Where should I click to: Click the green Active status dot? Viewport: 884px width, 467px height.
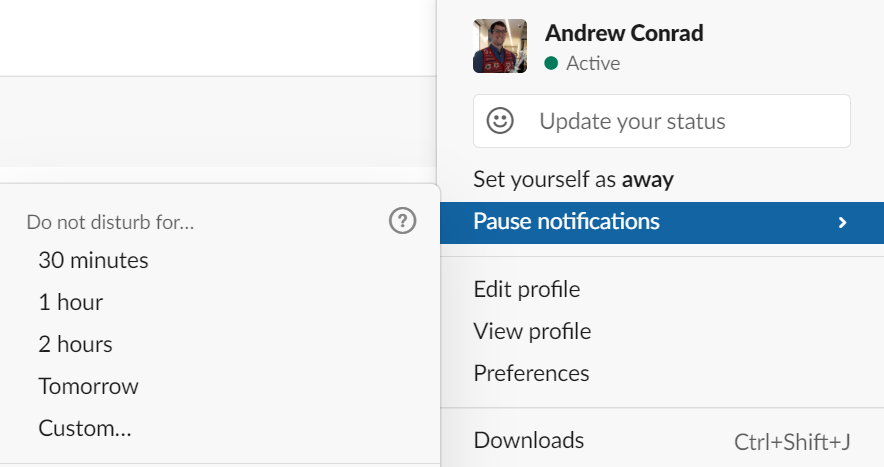[551, 63]
